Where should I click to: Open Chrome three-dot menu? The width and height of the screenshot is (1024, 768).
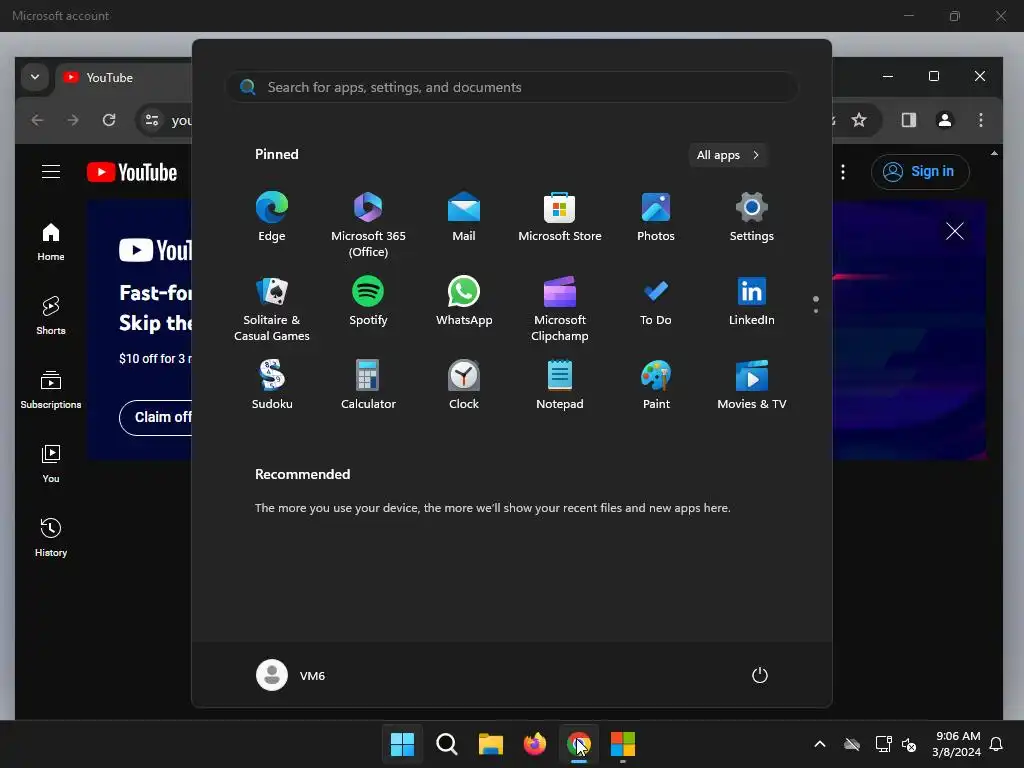(980, 120)
